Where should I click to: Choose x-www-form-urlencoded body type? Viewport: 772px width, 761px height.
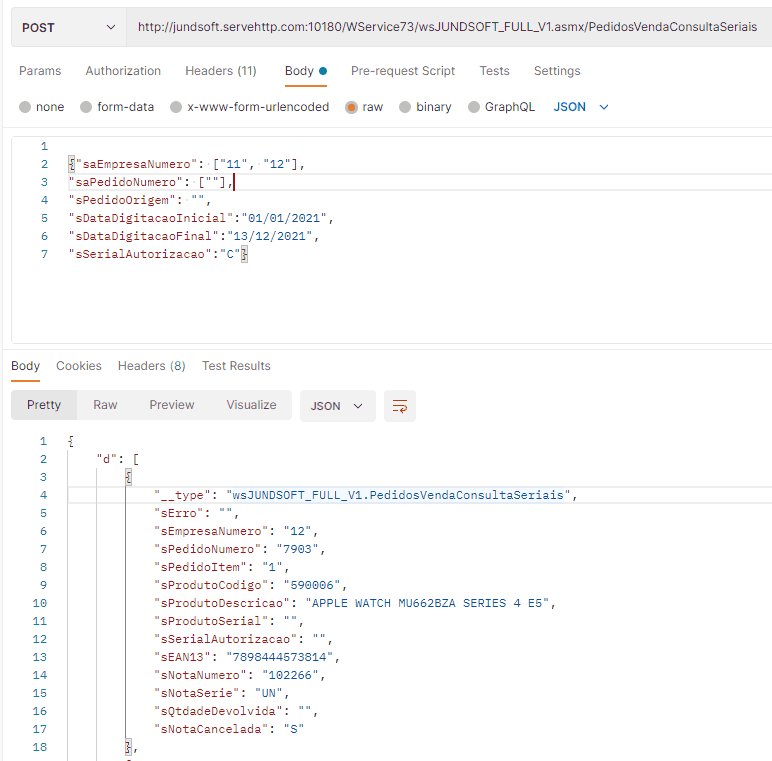pos(176,107)
